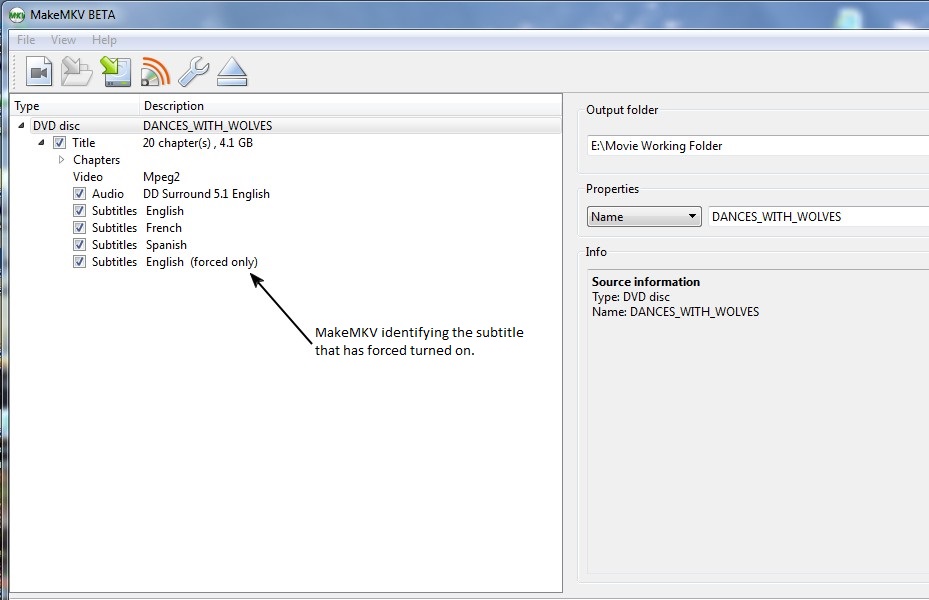The image size is (929, 600).
Task: Click 'English (forced only)' description
Action: (202, 262)
